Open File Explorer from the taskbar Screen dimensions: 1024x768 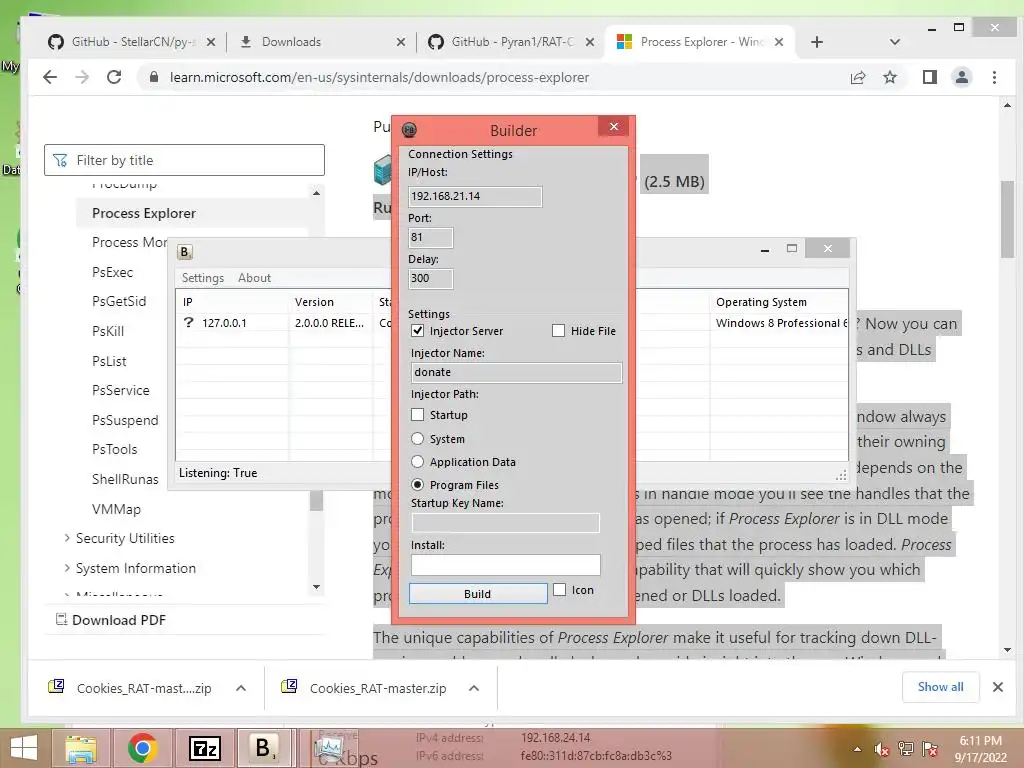coord(80,748)
